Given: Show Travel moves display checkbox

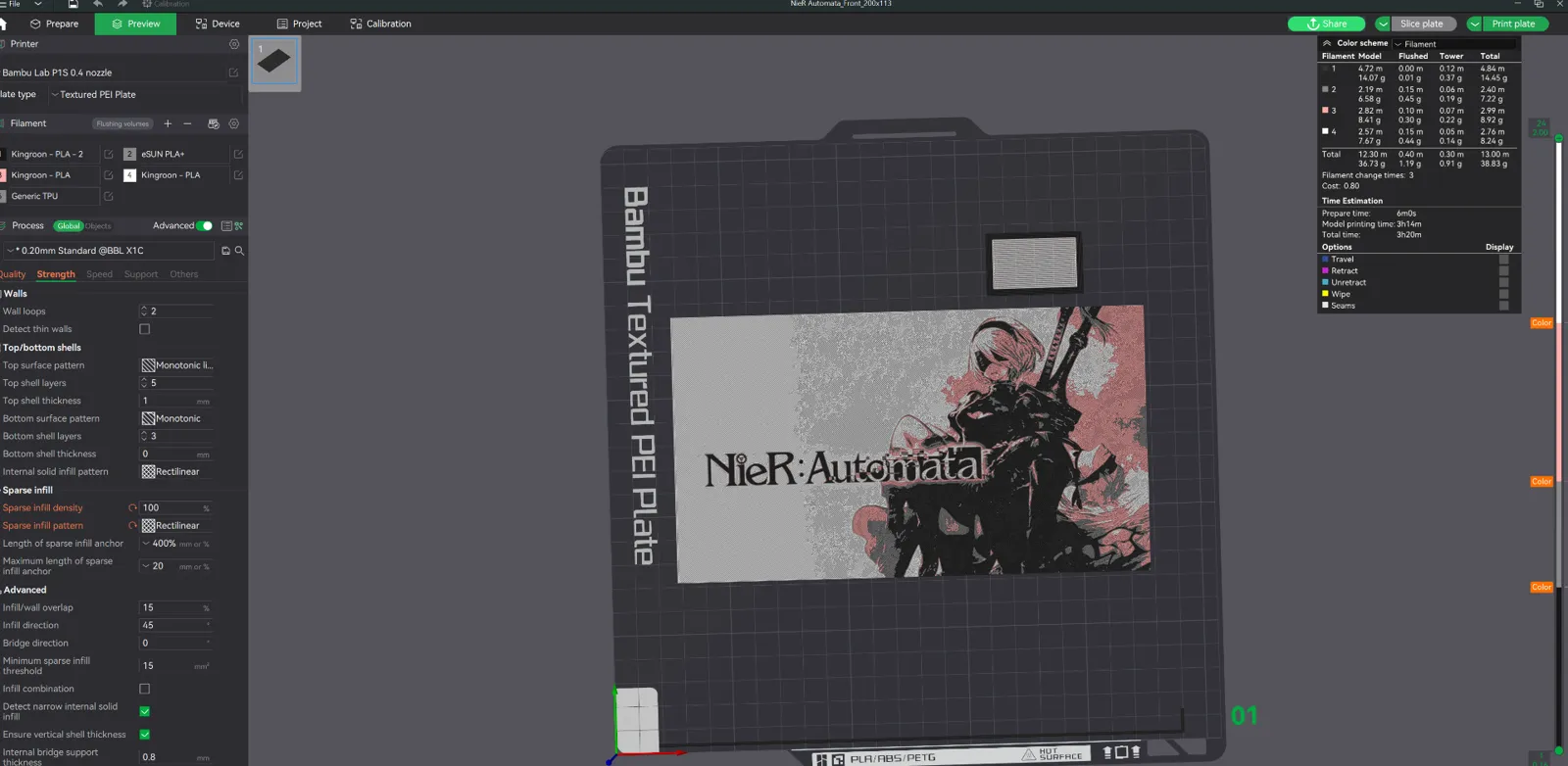Looking at the screenshot, I should tap(1503, 260).
